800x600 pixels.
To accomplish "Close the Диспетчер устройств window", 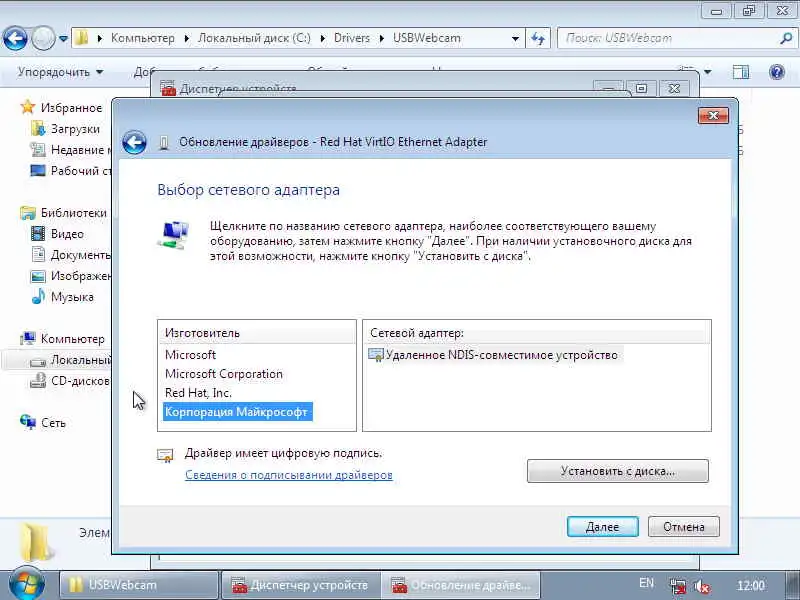I will coord(674,89).
